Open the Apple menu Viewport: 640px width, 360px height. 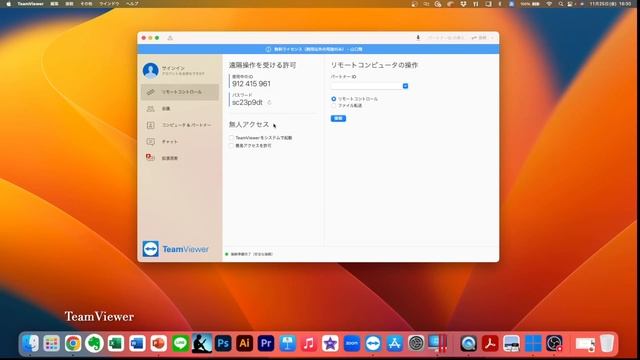8,4
